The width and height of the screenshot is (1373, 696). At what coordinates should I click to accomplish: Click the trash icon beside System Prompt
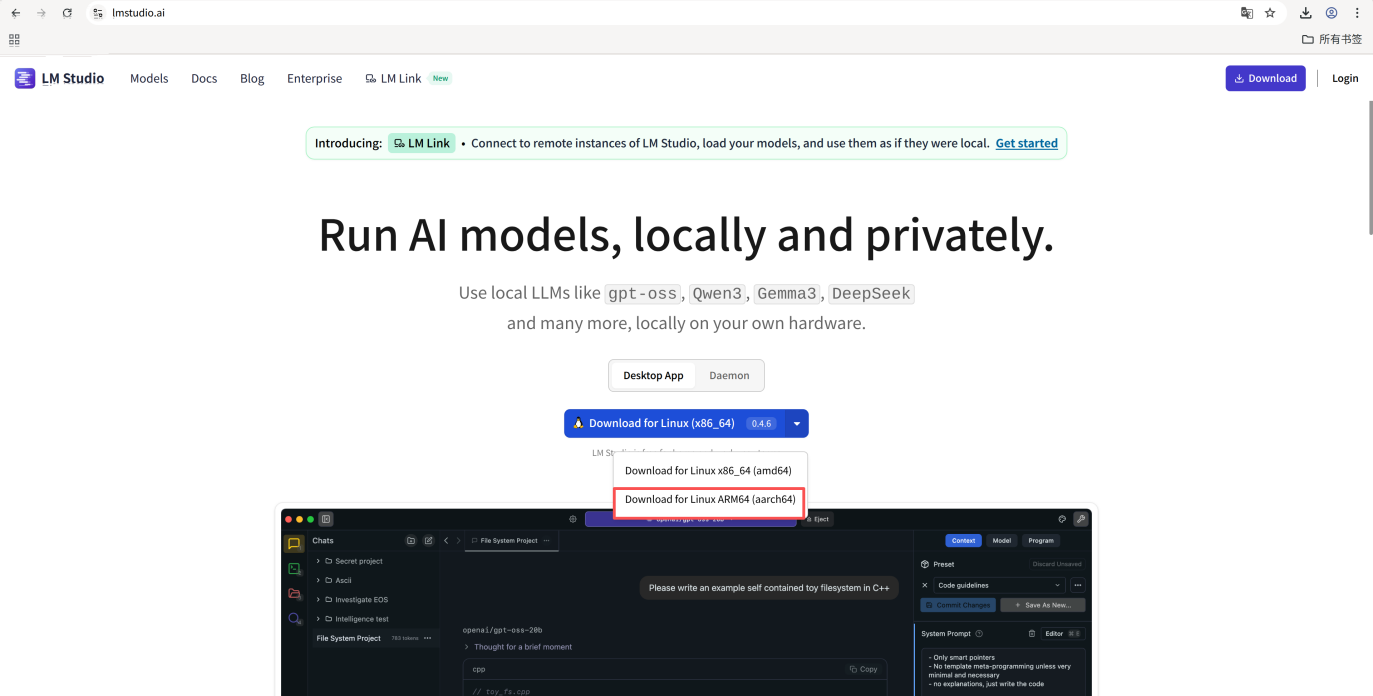1032,633
